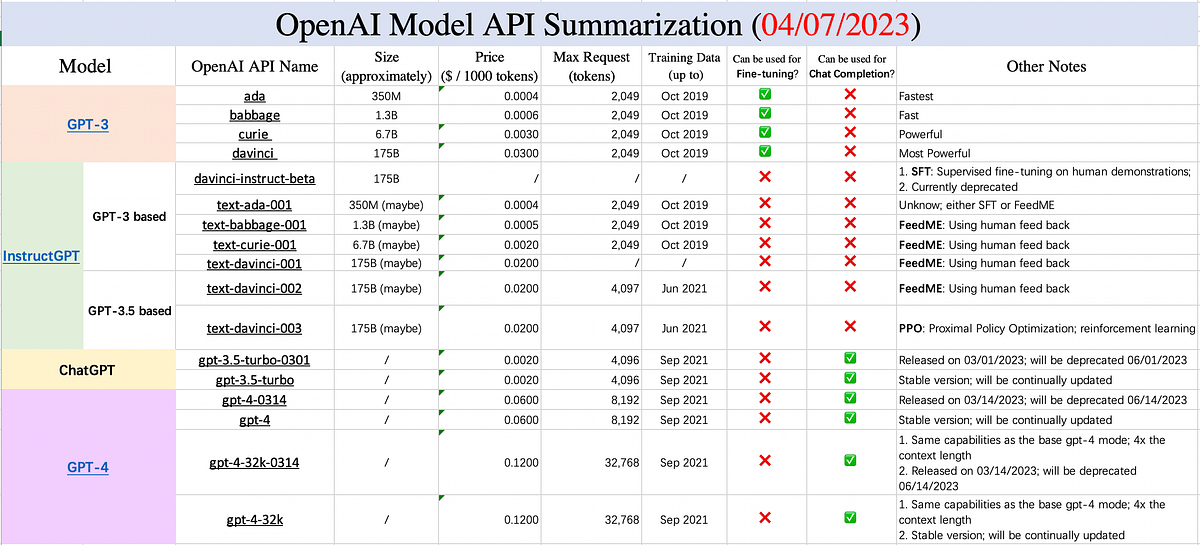The height and width of the screenshot is (545, 1200).
Task: Select the underlined ada model name
Action: [x=254, y=95]
